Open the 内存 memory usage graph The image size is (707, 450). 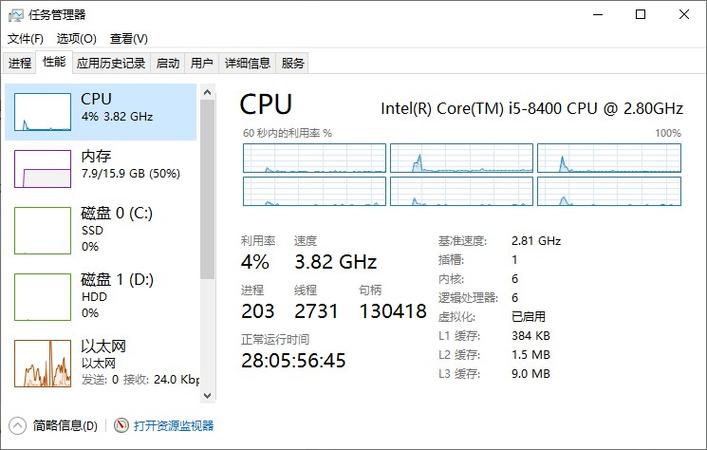[42, 169]
